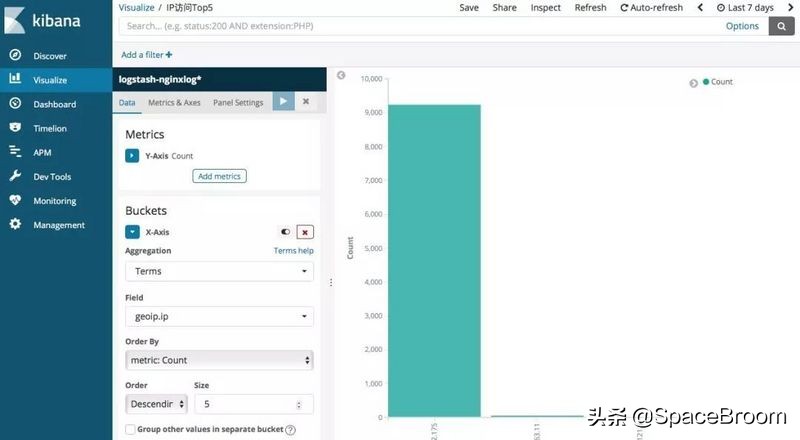Open Management settings in sidebar
800x440 pixels.
point(59,225)
